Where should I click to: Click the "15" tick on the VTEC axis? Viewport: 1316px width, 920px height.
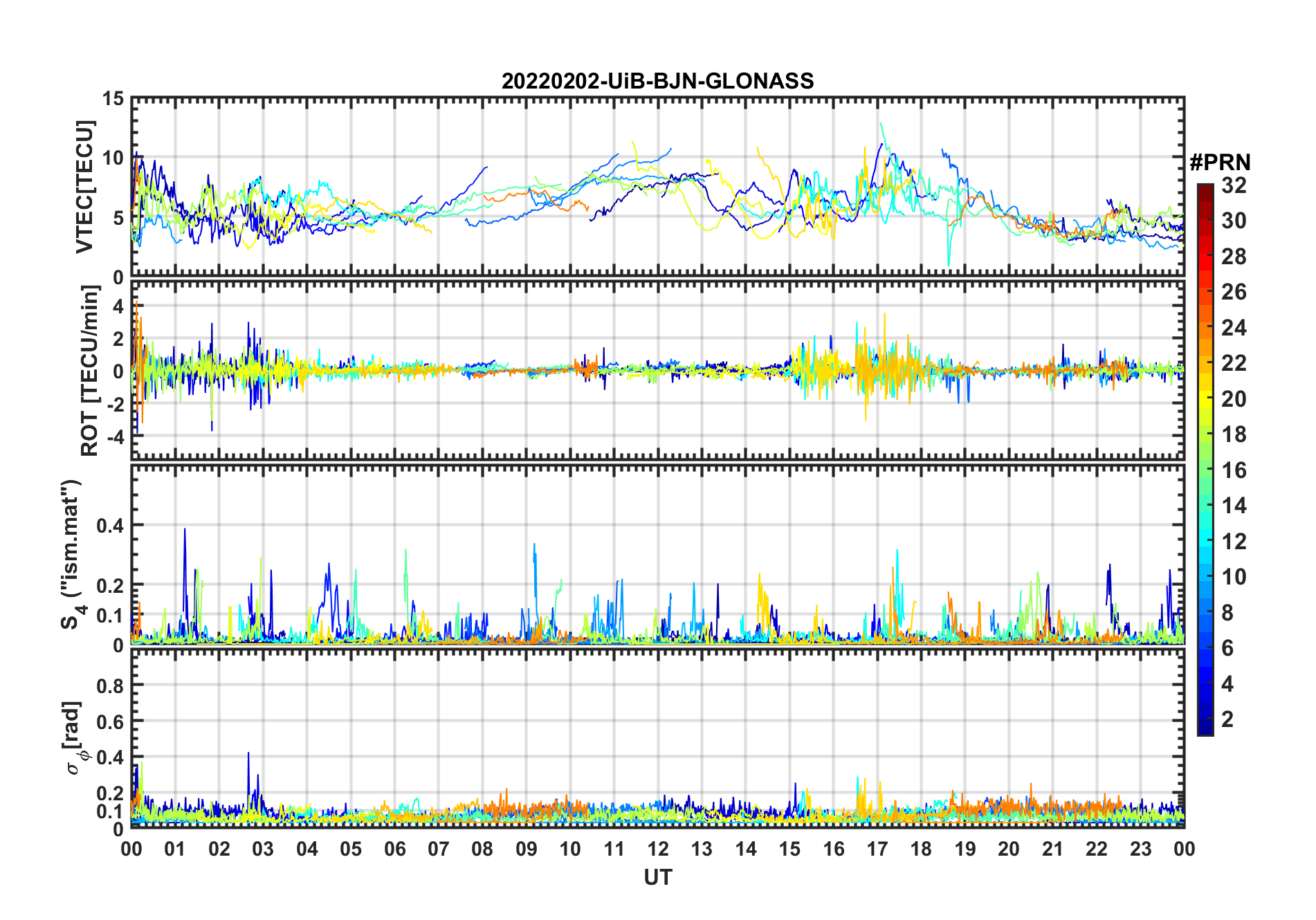click(x=113, y=99)
